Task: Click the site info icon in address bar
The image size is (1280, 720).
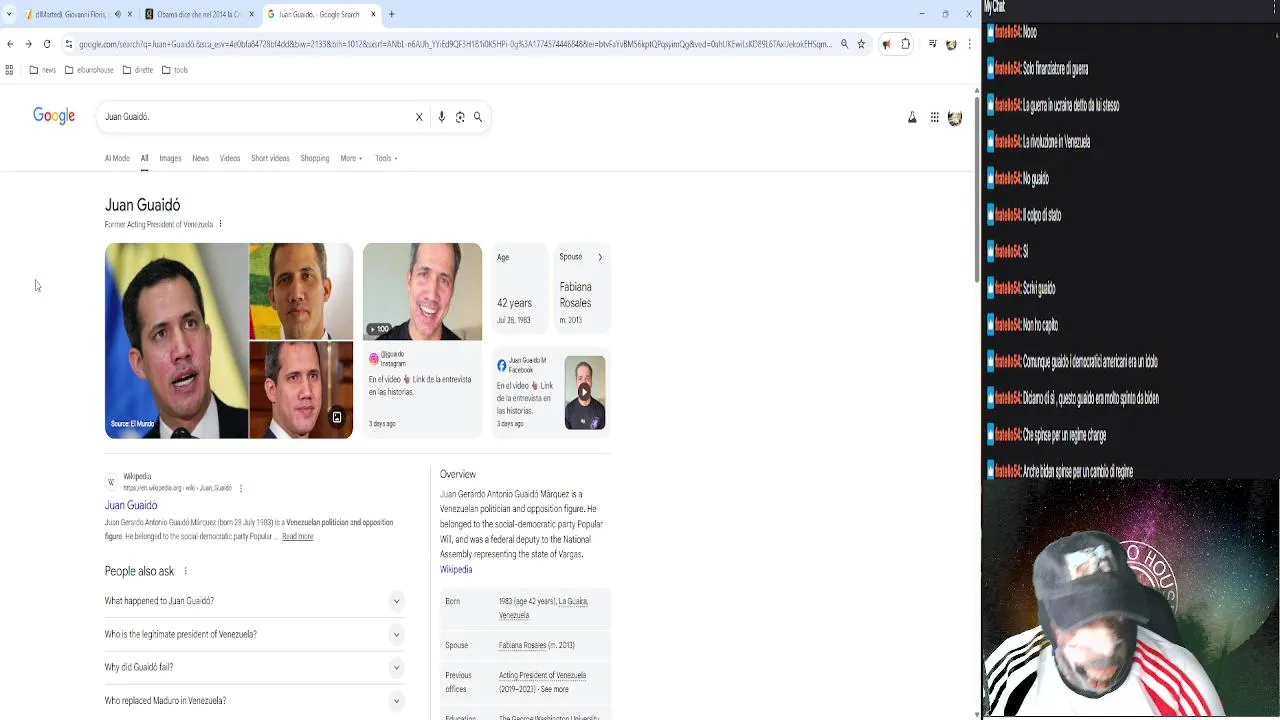Action: pyautogui.click(x=68, y=44)
